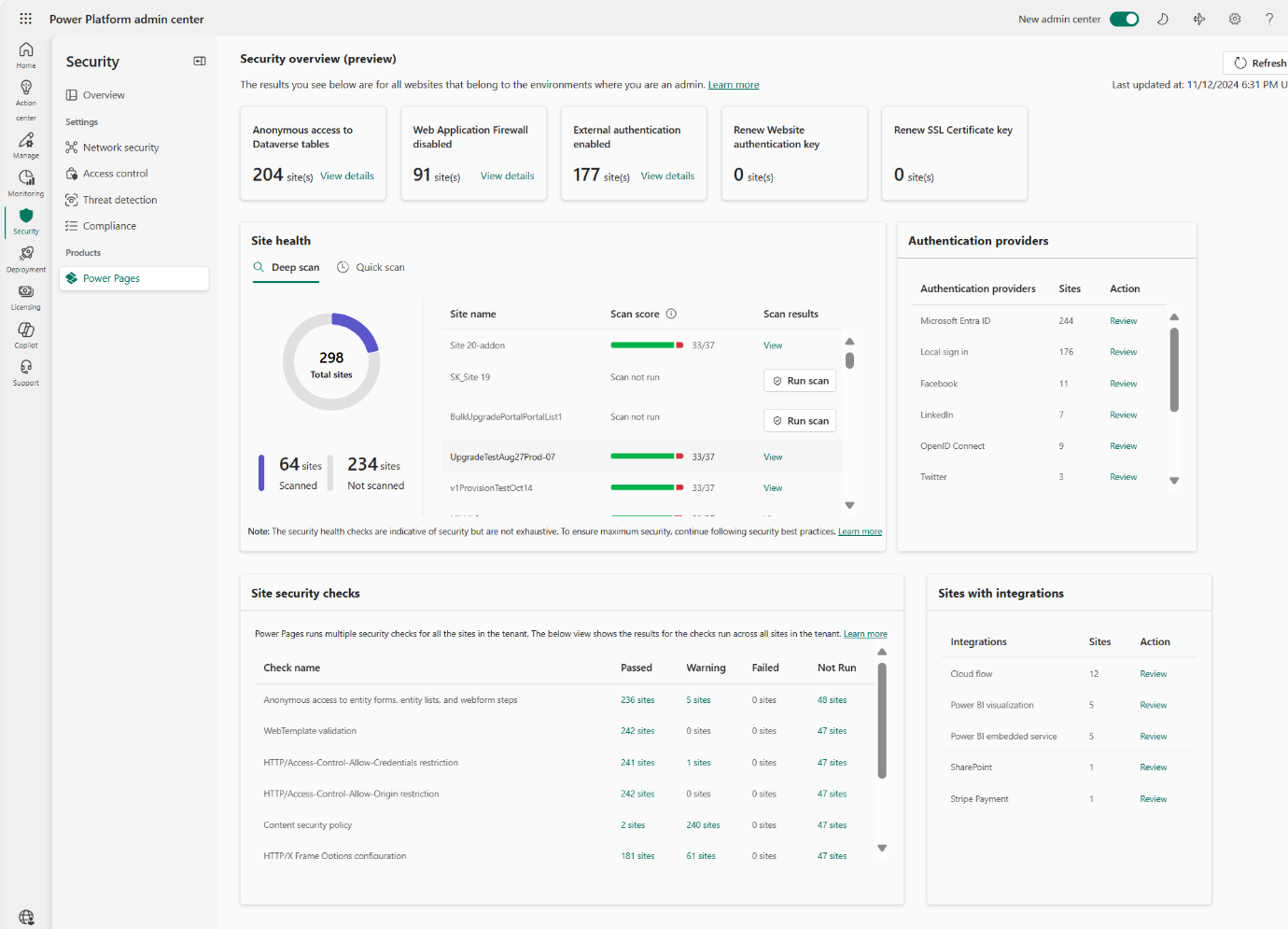The image size is (1288, 929).
Task: Review the Facebook authentication provider
Action: 1123,383
